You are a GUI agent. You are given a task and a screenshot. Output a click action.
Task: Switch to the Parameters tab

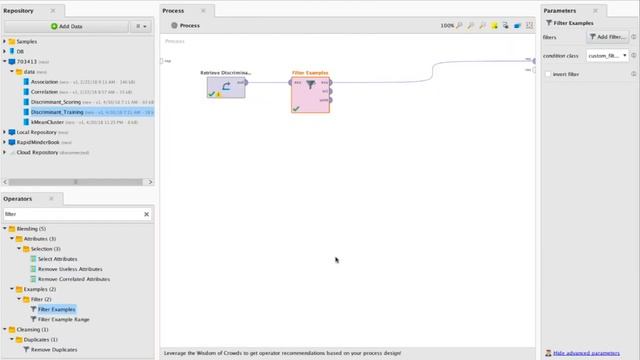coord(560,11)
